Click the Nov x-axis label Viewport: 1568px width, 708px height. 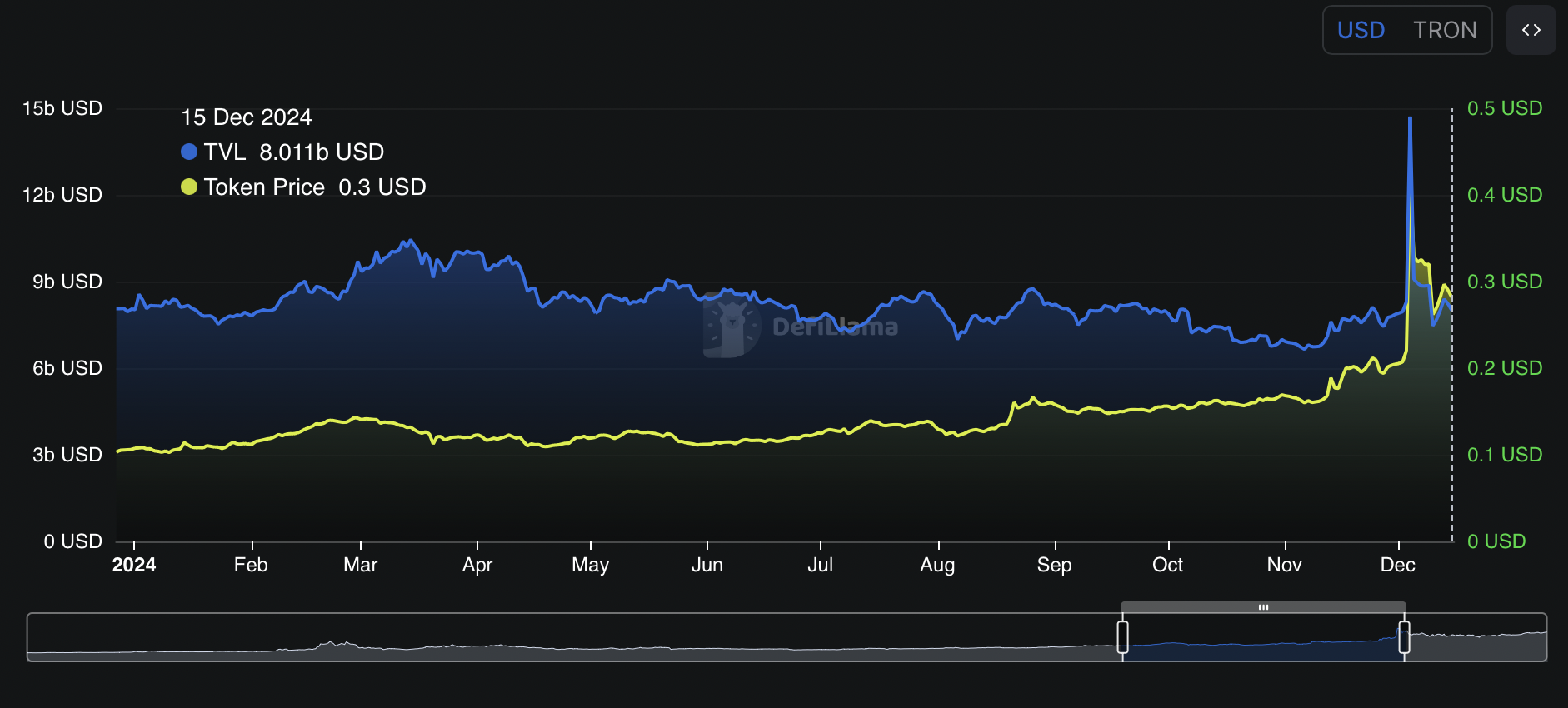[x=1285, y=565]
